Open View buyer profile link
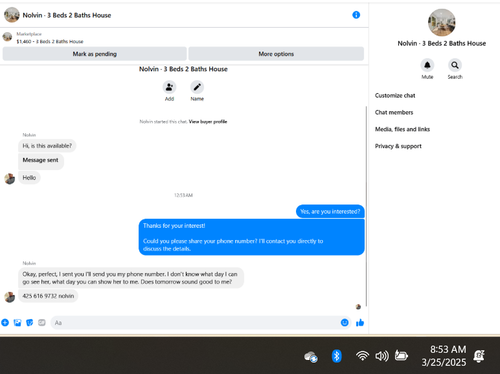The height and width of the screenshot is (374, 500). point(208,122)
